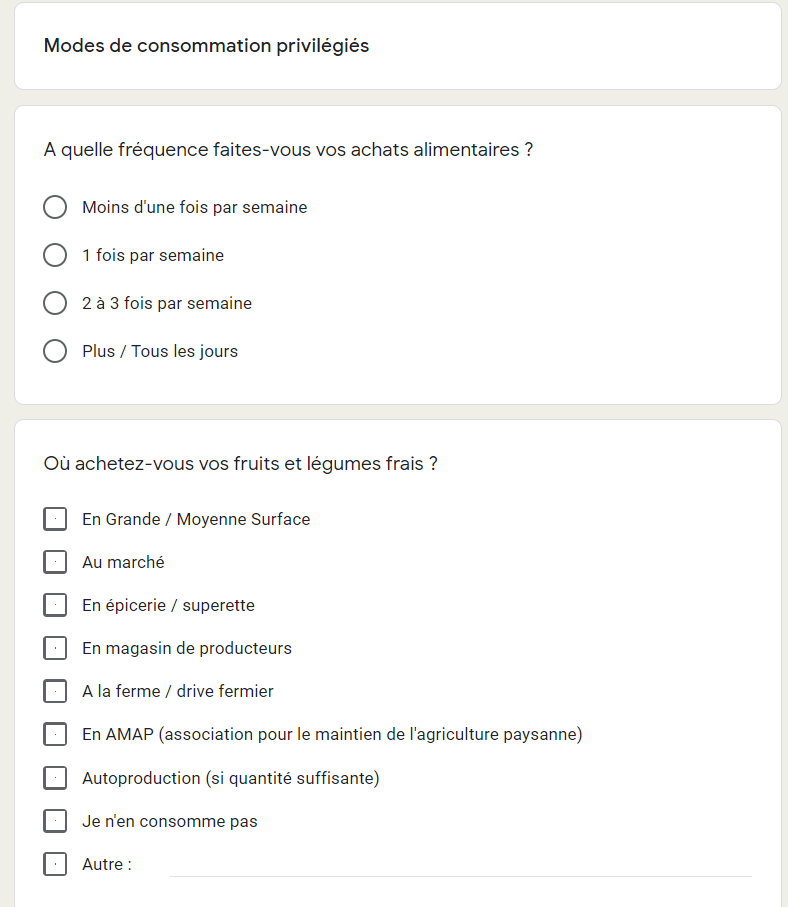Select the 'Autoproduction (si quantité suffisante)' checkbox
788x907 pixels.
[x=55, y=778]
